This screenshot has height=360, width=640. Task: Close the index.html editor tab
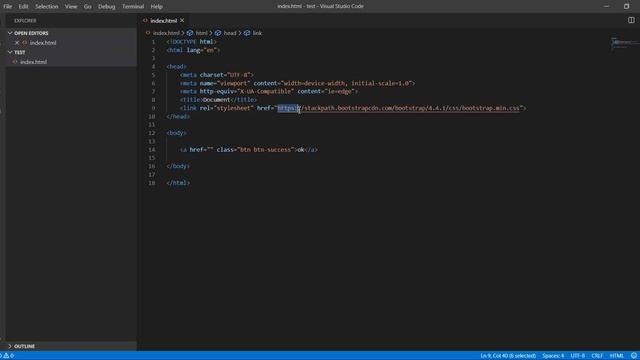(x=182, y=20)
